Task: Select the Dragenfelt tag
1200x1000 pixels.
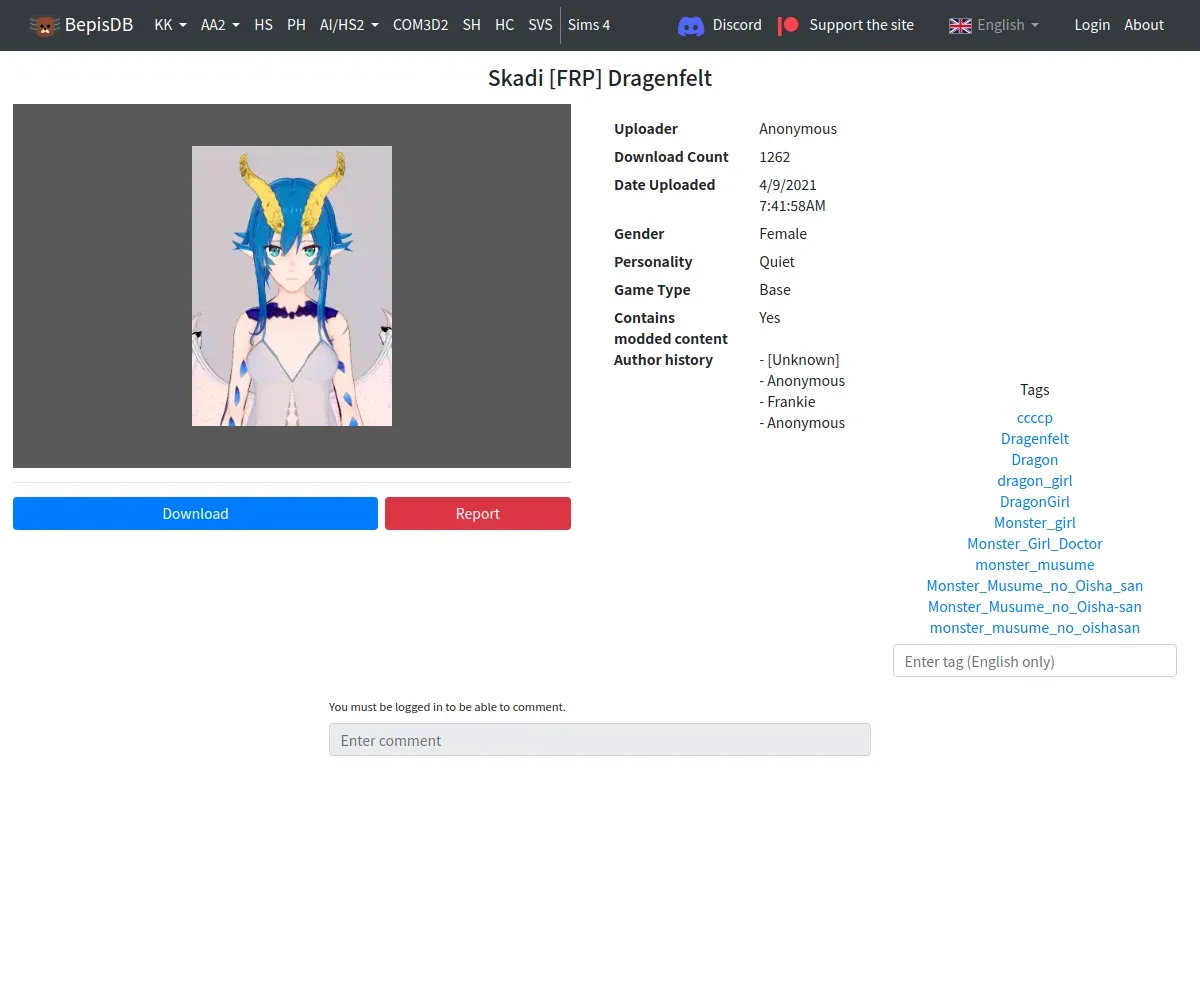Action: 1035,439
